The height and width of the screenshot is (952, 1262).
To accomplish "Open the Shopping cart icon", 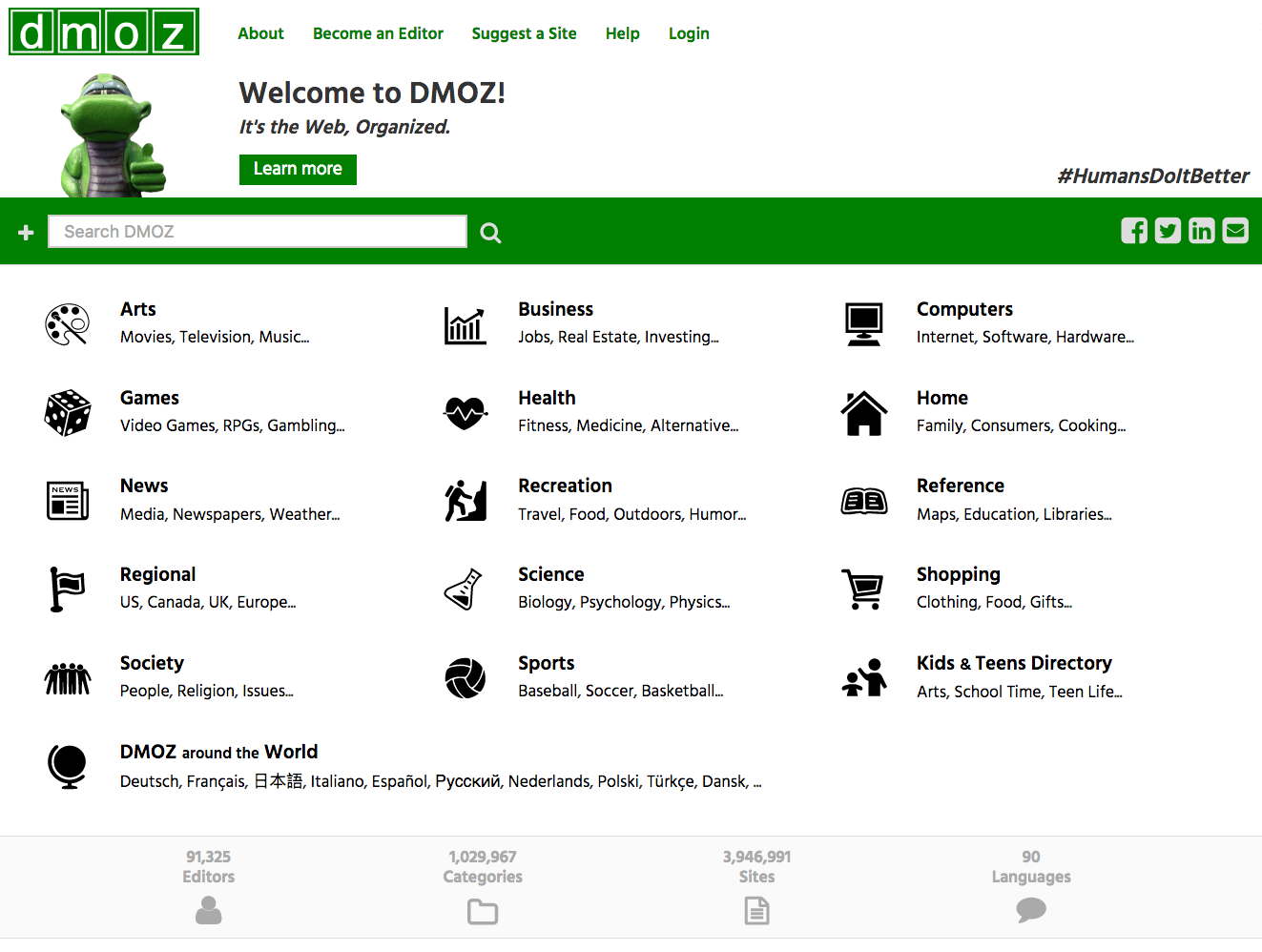I will point(862,589).
